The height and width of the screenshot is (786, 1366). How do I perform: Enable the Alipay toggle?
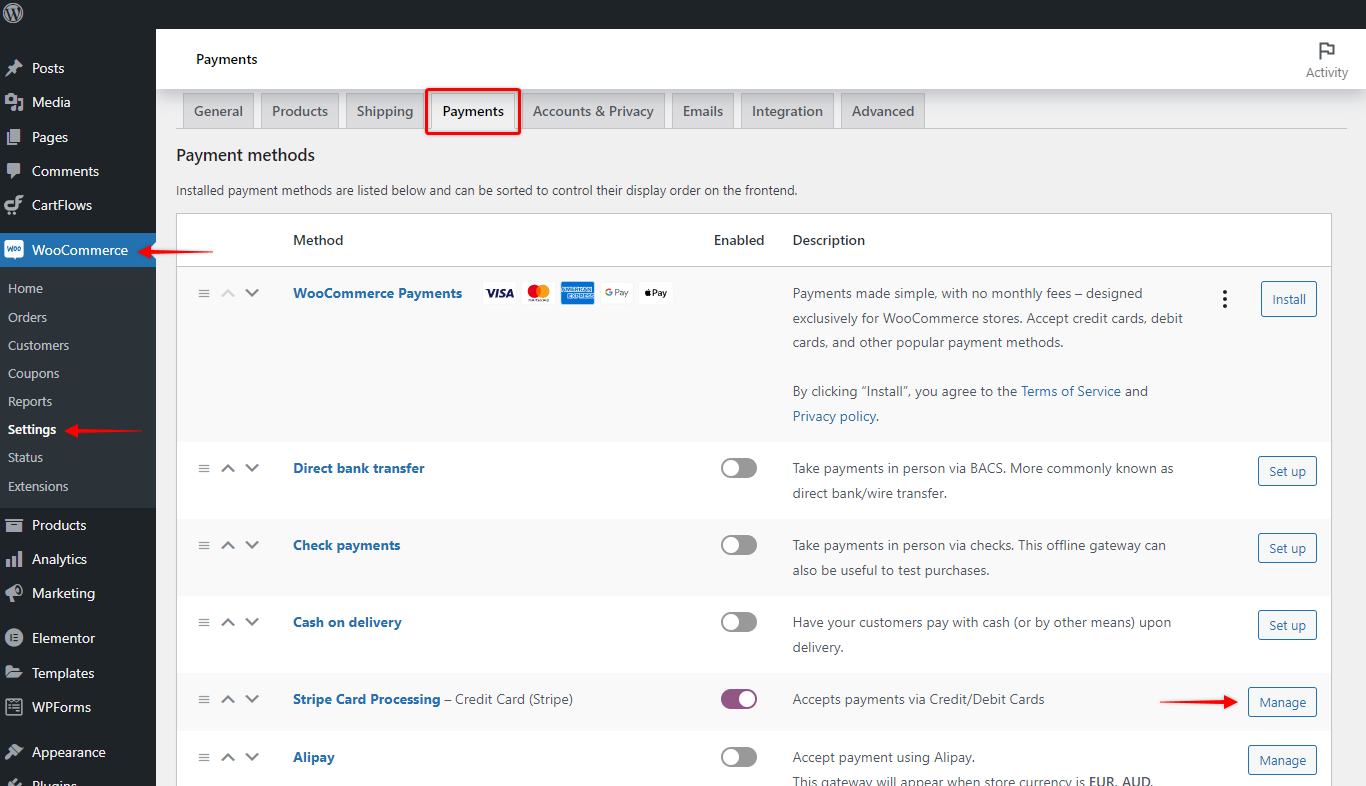pos(739,757)
